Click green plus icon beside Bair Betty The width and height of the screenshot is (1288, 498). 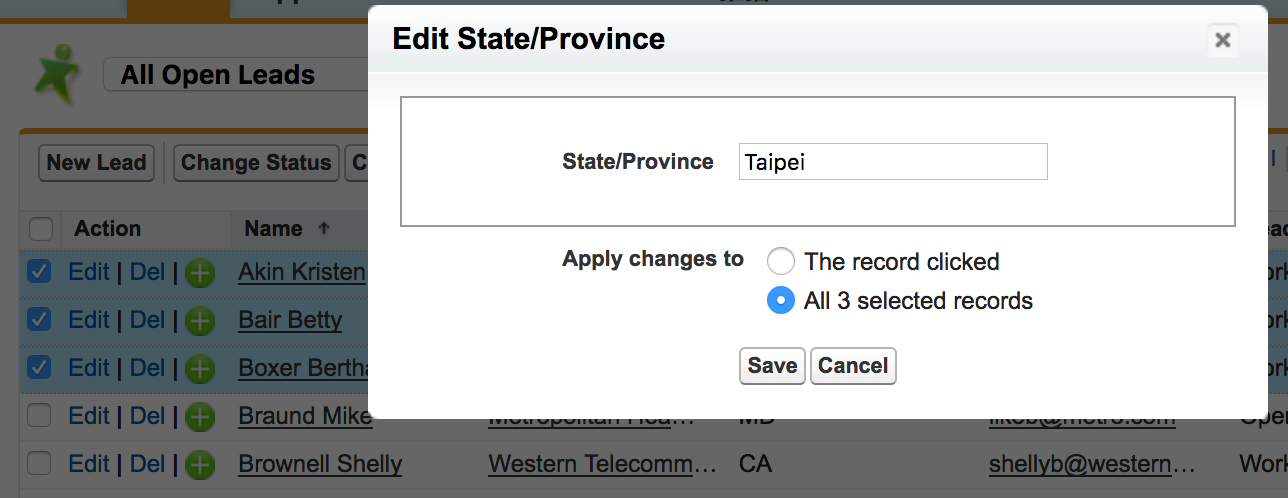pyautogui.click(x=200, y=321)
